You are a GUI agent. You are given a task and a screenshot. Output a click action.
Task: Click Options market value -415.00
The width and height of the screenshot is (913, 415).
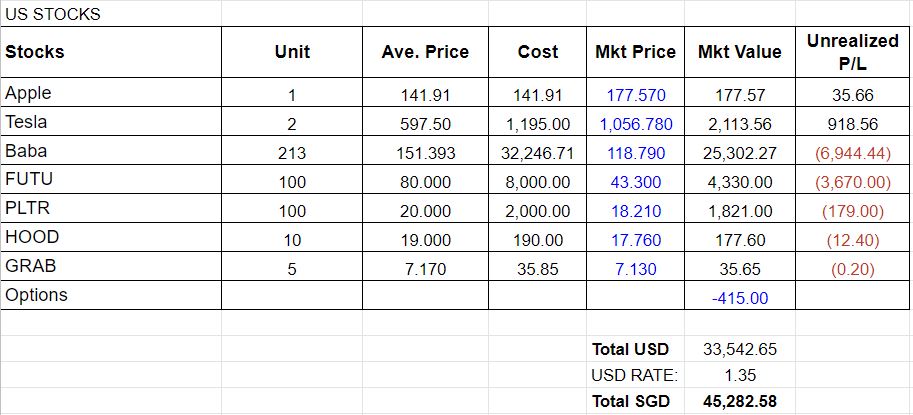pyautogui.click(x=739, y=299)
